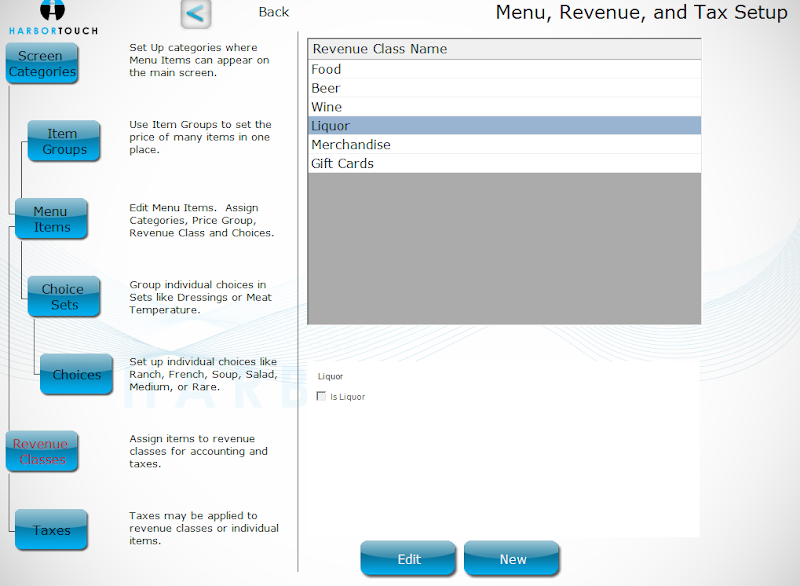Click the New button
Viewport: 800px width, 586px height.
click(512, 559)
